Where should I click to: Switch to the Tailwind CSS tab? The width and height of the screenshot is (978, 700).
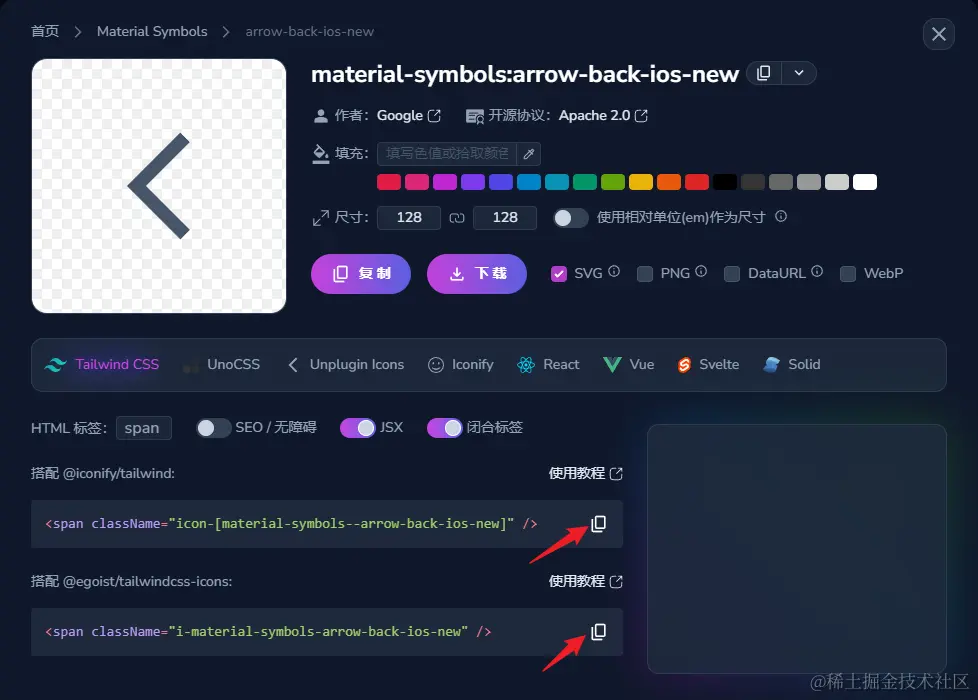[x=101, y=365]
